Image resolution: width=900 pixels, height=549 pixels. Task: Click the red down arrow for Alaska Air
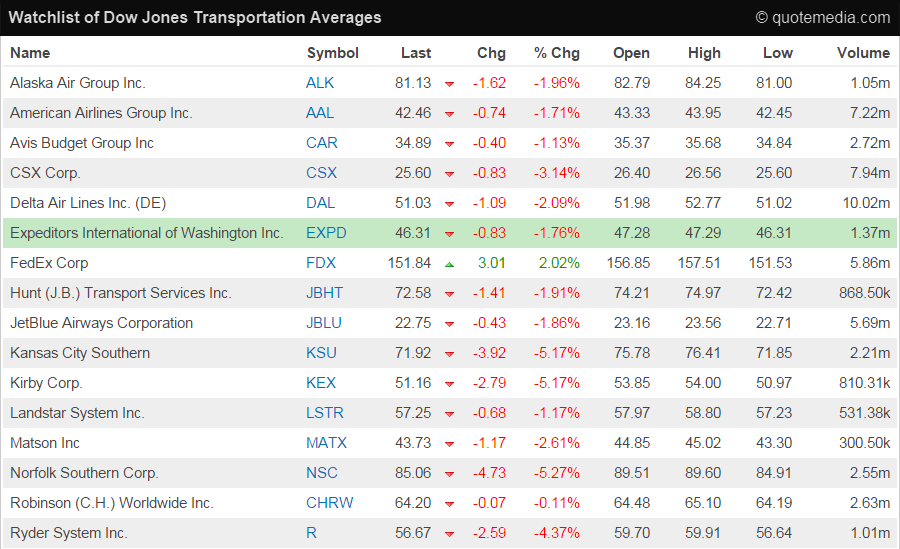tap(450, 84)
